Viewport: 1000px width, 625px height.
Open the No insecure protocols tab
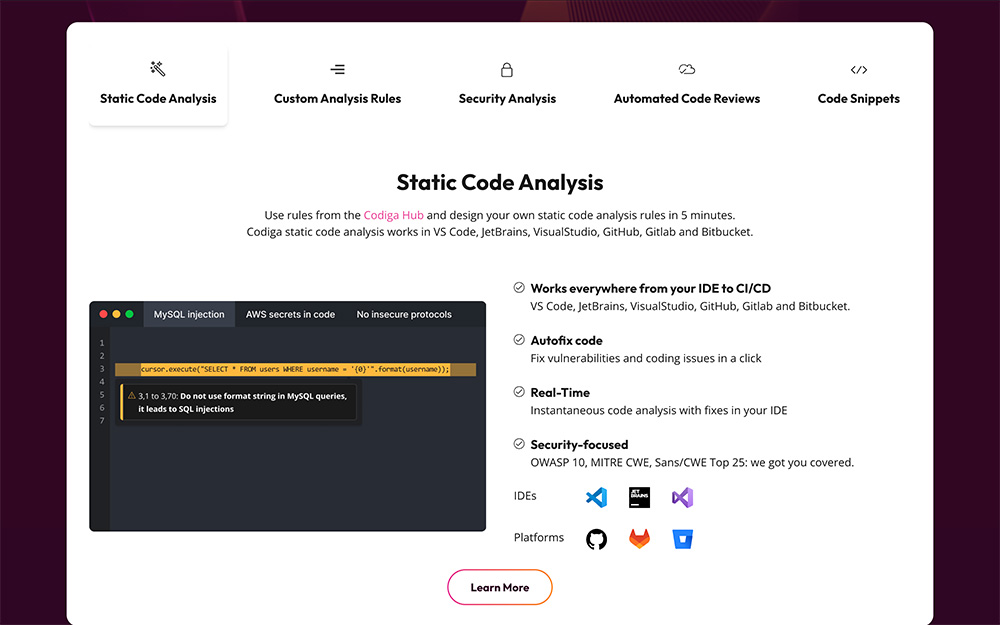404,314
